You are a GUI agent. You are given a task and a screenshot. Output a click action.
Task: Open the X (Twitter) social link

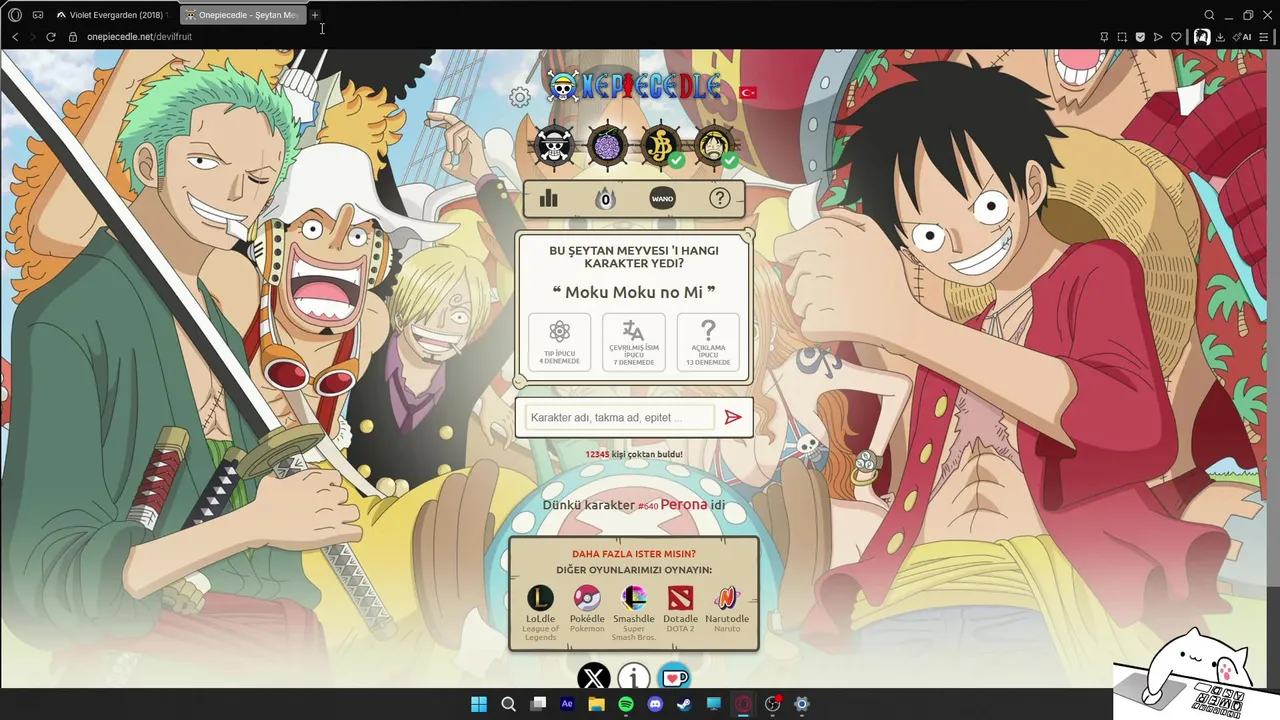(594, 678)
